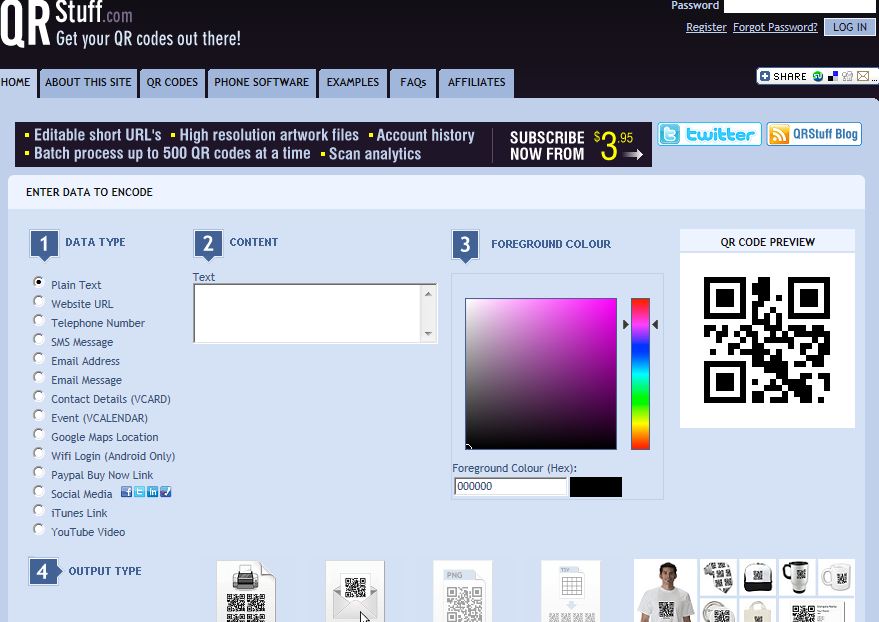Click the StumbleUpon share icon

[x=817, y=76]
